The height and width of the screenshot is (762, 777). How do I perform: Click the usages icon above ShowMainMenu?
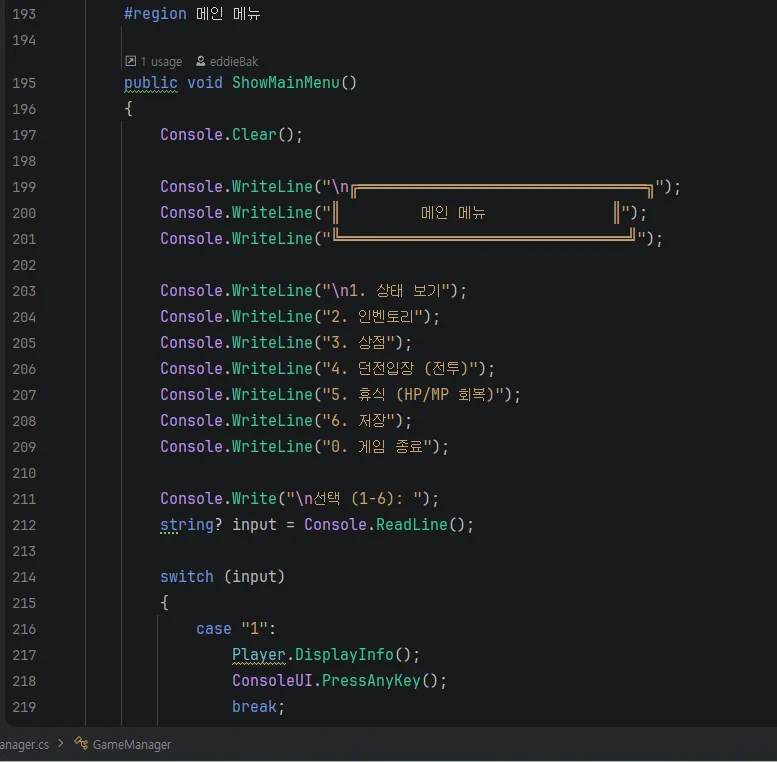[x=130, y=61]
